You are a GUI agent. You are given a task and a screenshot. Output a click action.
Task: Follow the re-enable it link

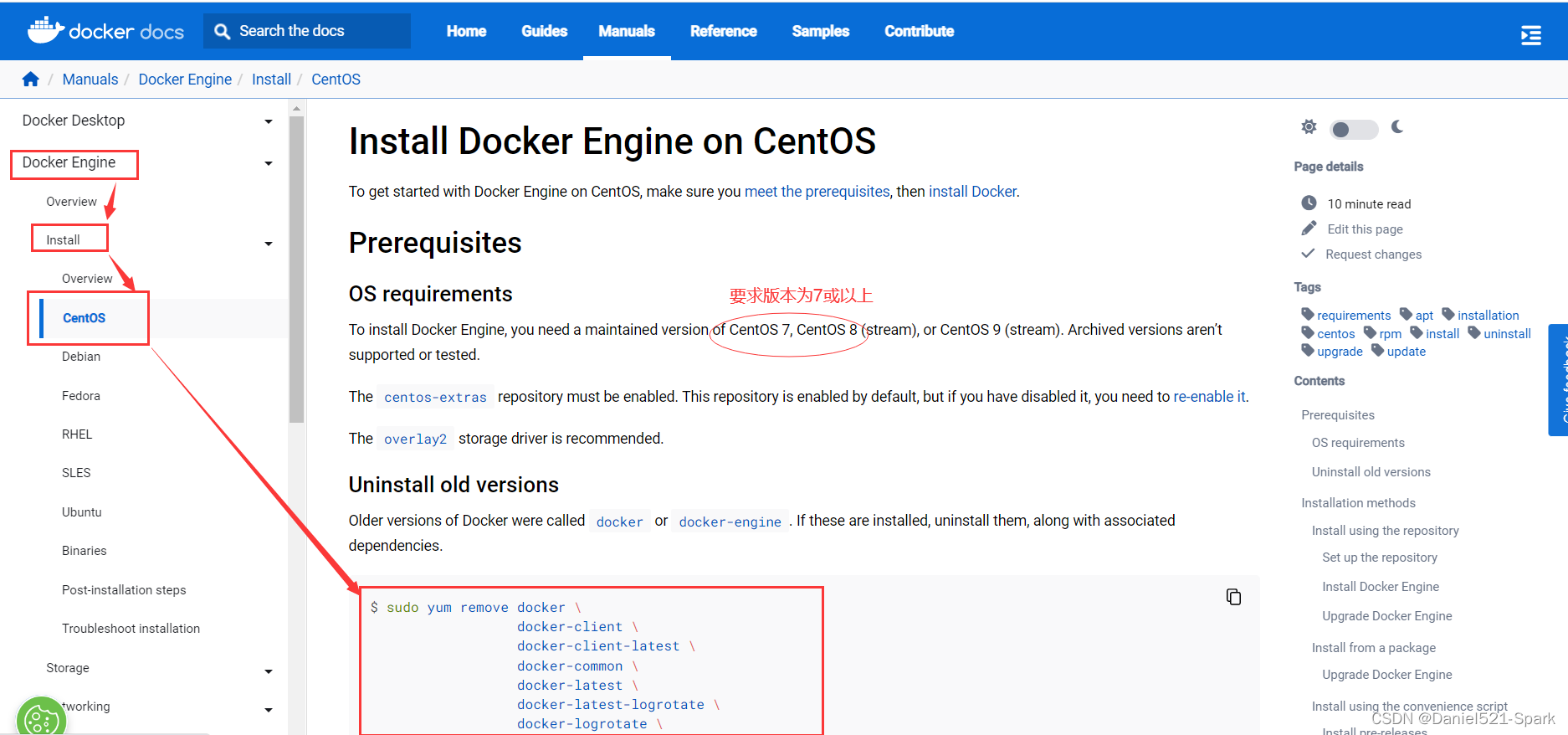(1209, 396)
